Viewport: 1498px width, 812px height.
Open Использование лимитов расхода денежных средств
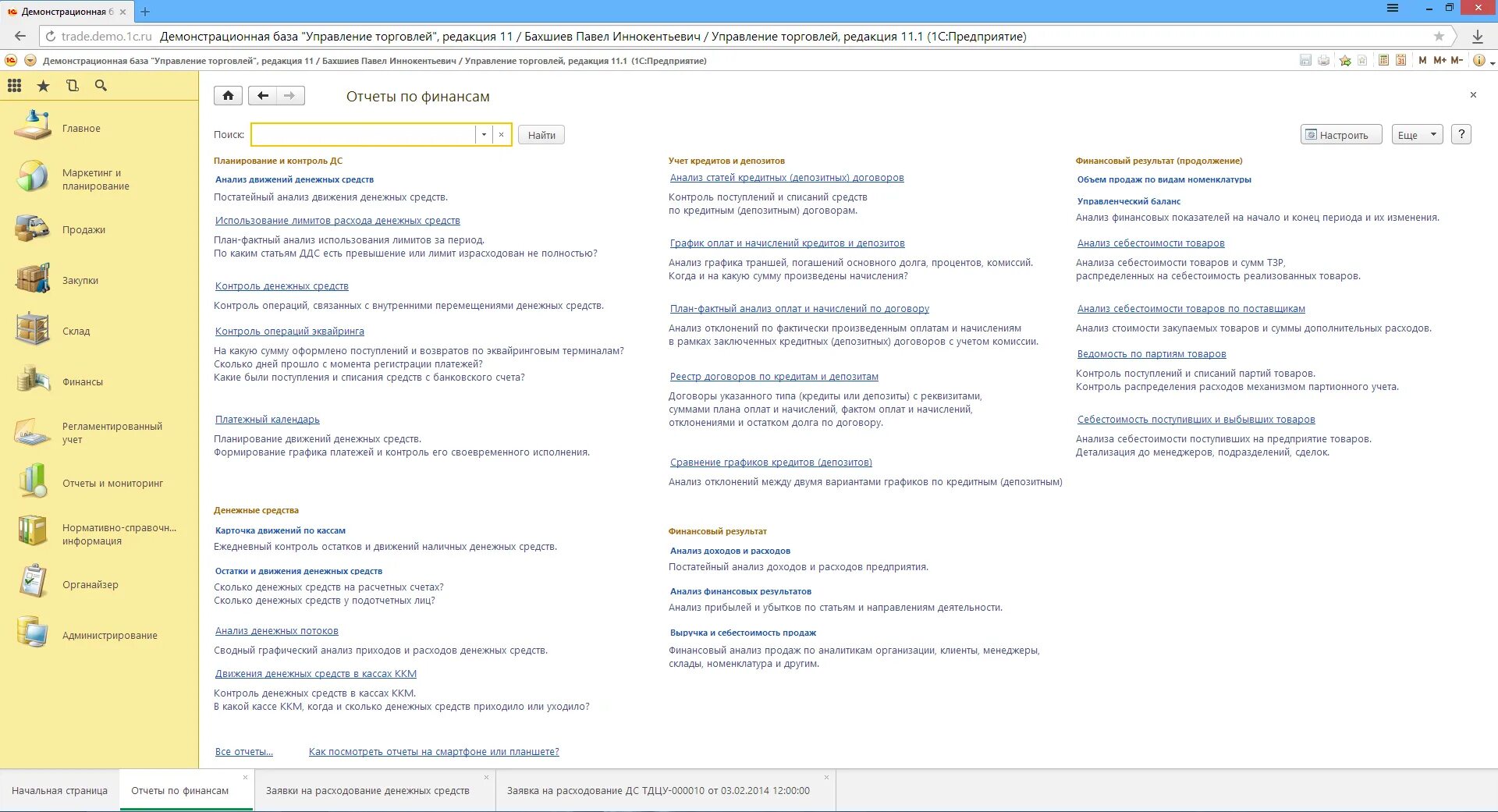coord(338,221)
